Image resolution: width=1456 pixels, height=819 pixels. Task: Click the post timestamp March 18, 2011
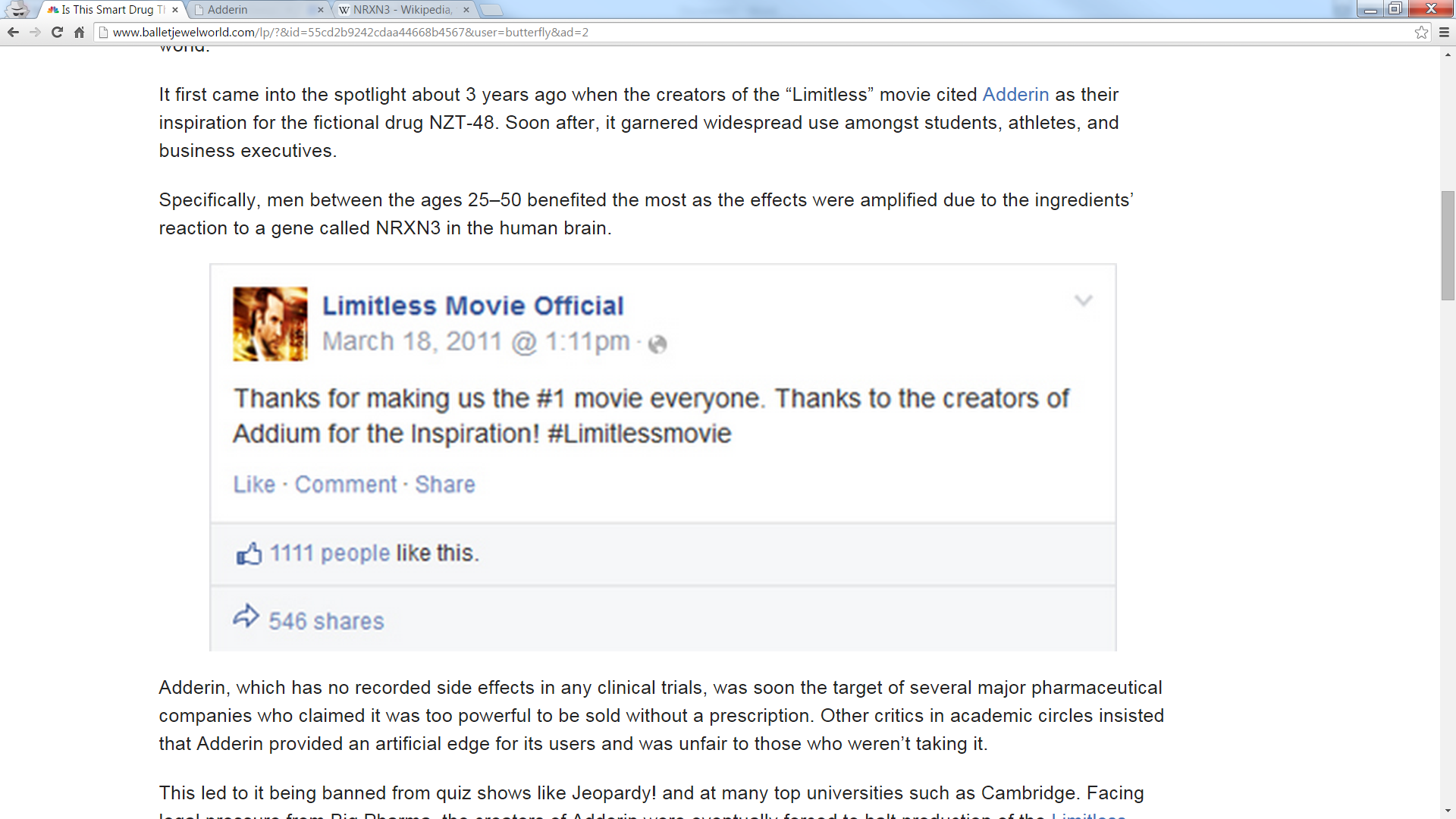click(x=476, y=342)
